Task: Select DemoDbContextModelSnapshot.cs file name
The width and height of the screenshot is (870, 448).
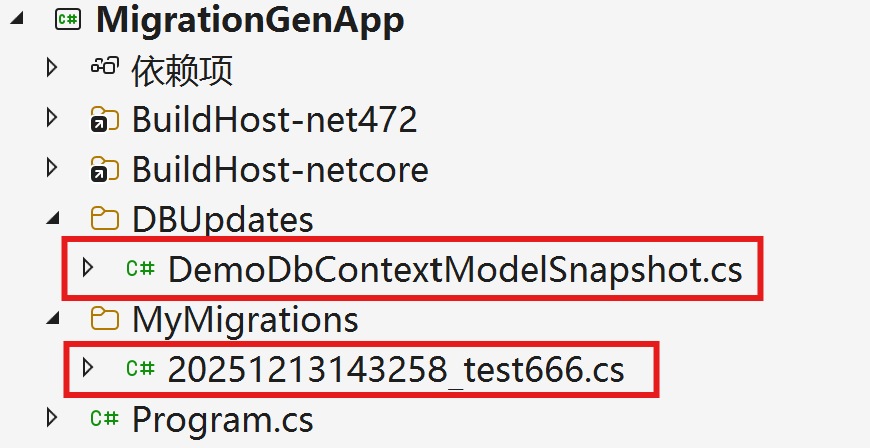Action: click(x=455, y=269)
